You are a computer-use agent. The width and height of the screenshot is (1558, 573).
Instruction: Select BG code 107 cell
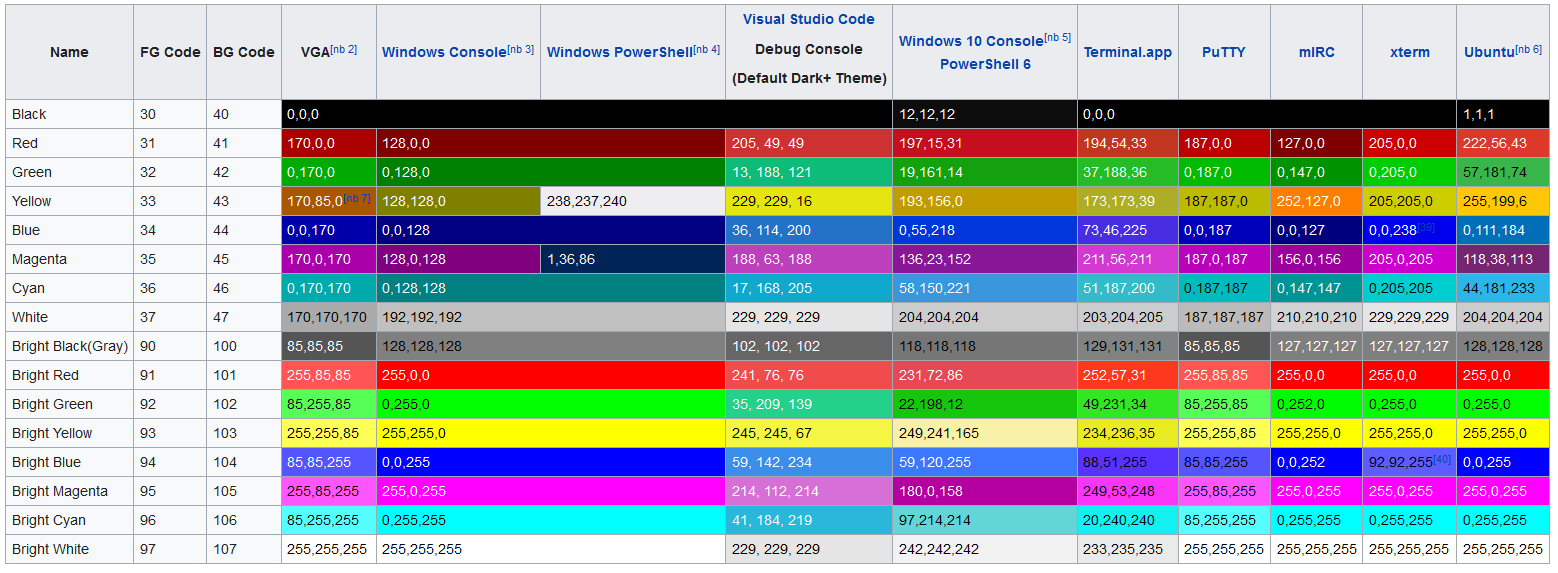point(244,549)
